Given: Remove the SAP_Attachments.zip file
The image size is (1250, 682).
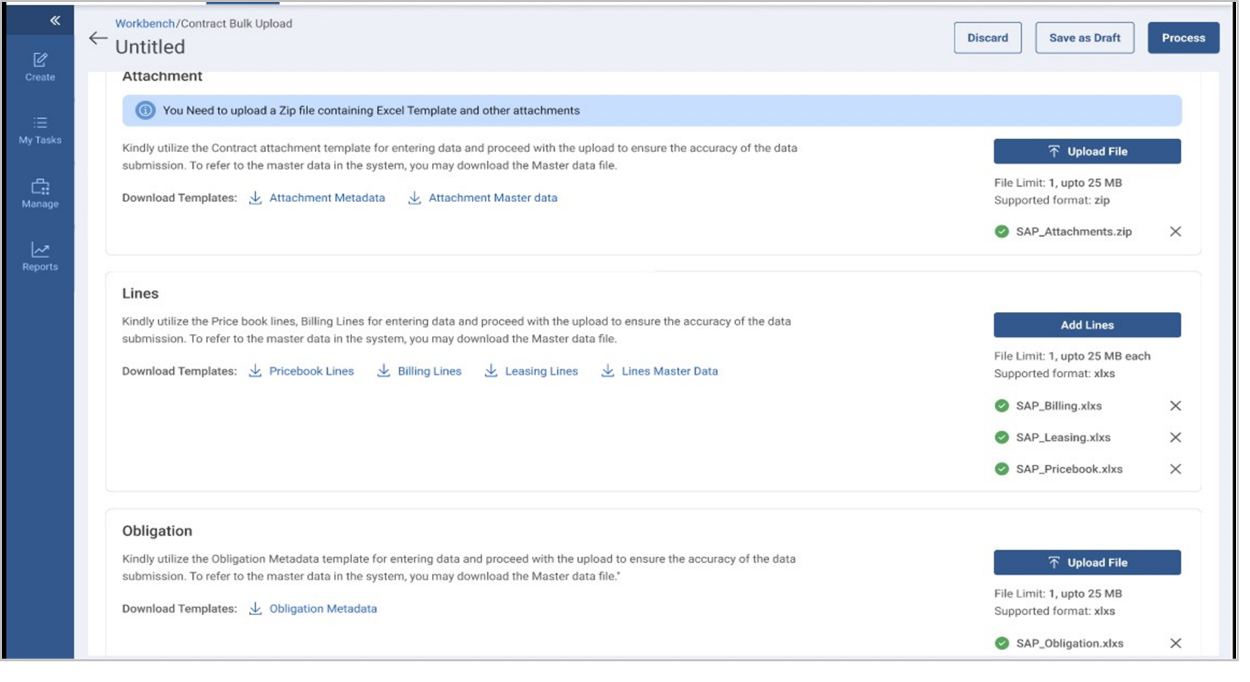Looking at the screenshot, I should [1175, 232].
